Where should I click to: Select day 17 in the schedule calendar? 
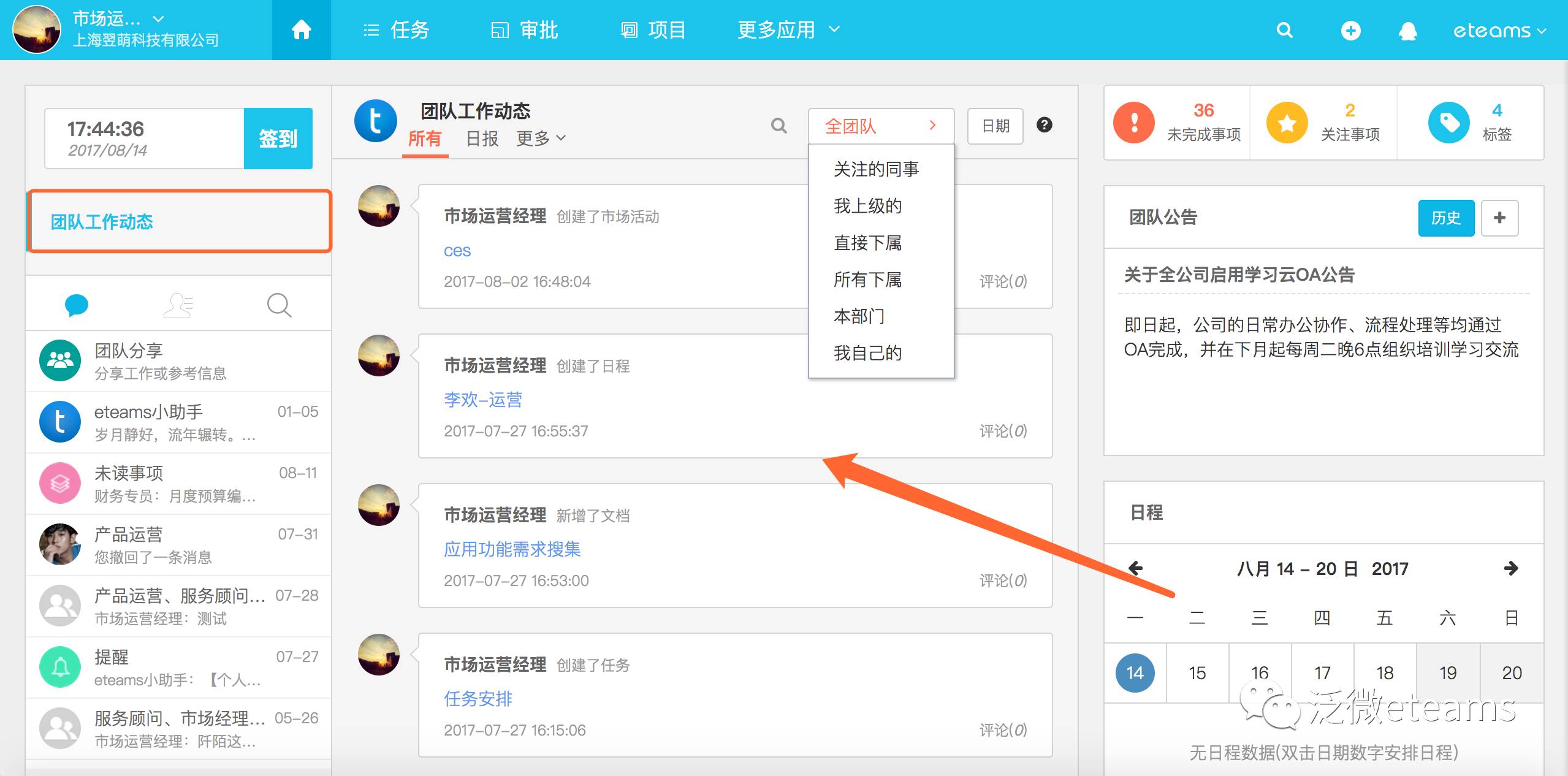click(x=1322, y=672)
